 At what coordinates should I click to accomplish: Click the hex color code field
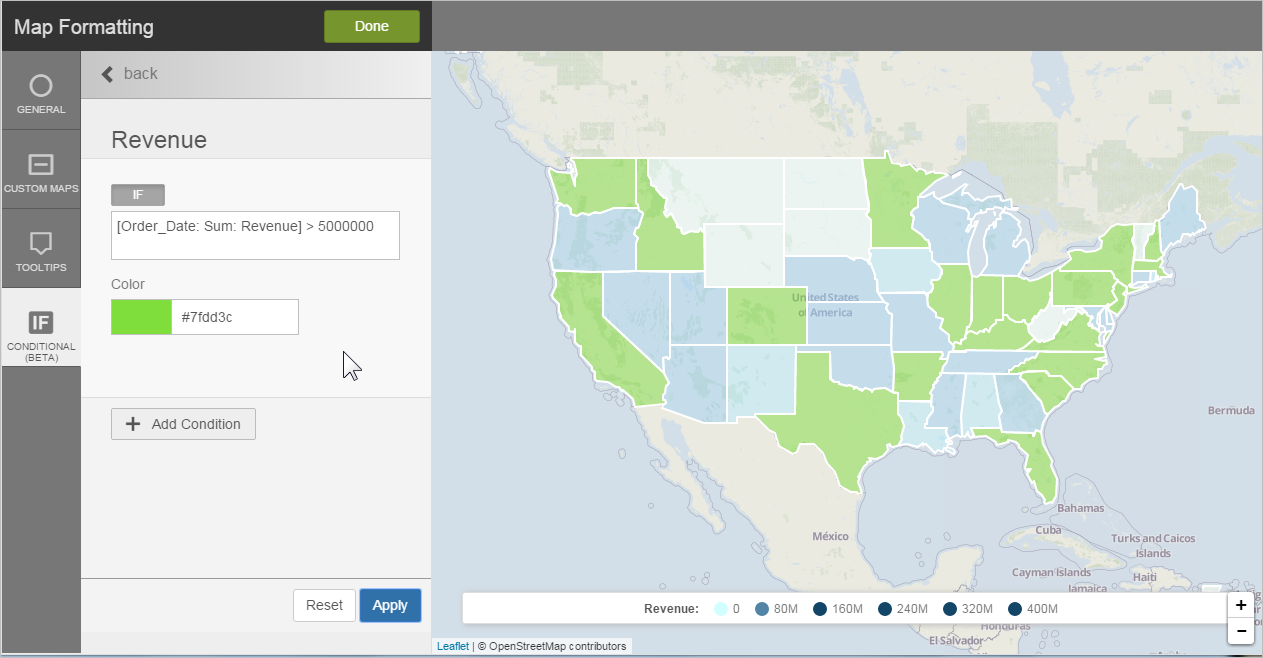(x=234, y=317)
